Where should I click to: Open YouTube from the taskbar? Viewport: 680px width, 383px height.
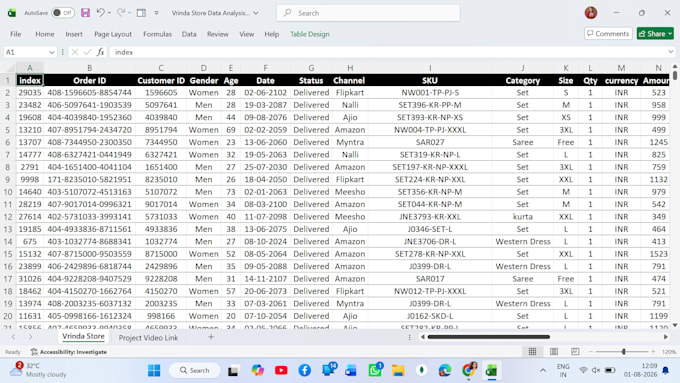[x=281, y=370]
